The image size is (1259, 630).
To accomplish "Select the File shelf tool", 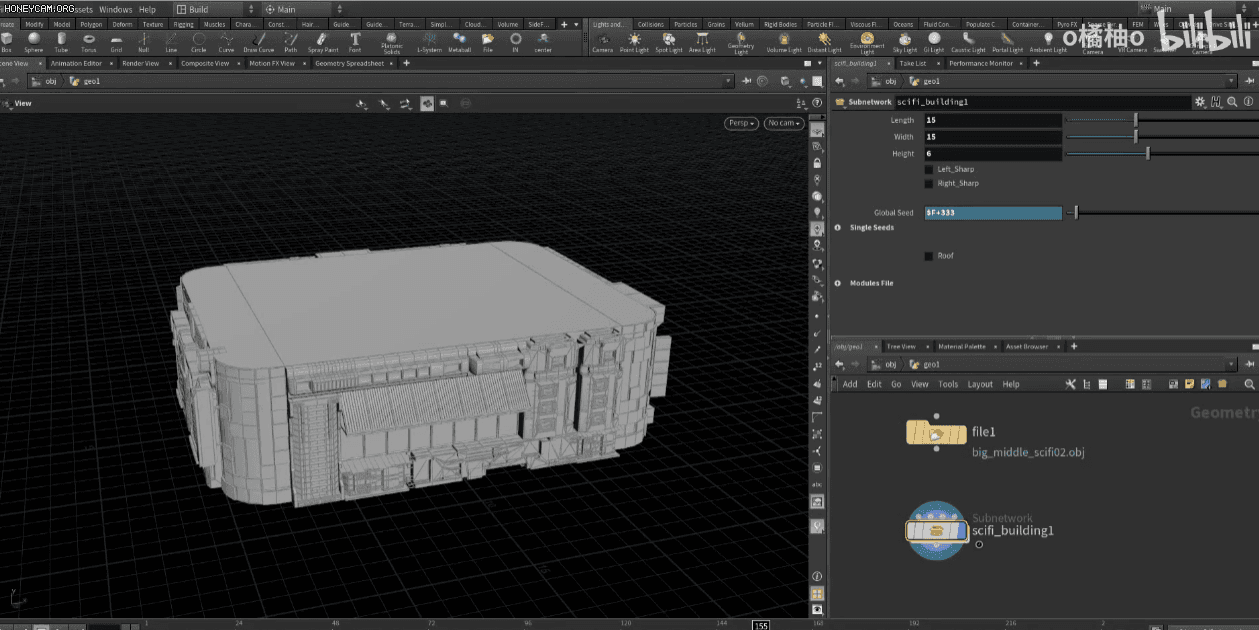I will point(488,41).
